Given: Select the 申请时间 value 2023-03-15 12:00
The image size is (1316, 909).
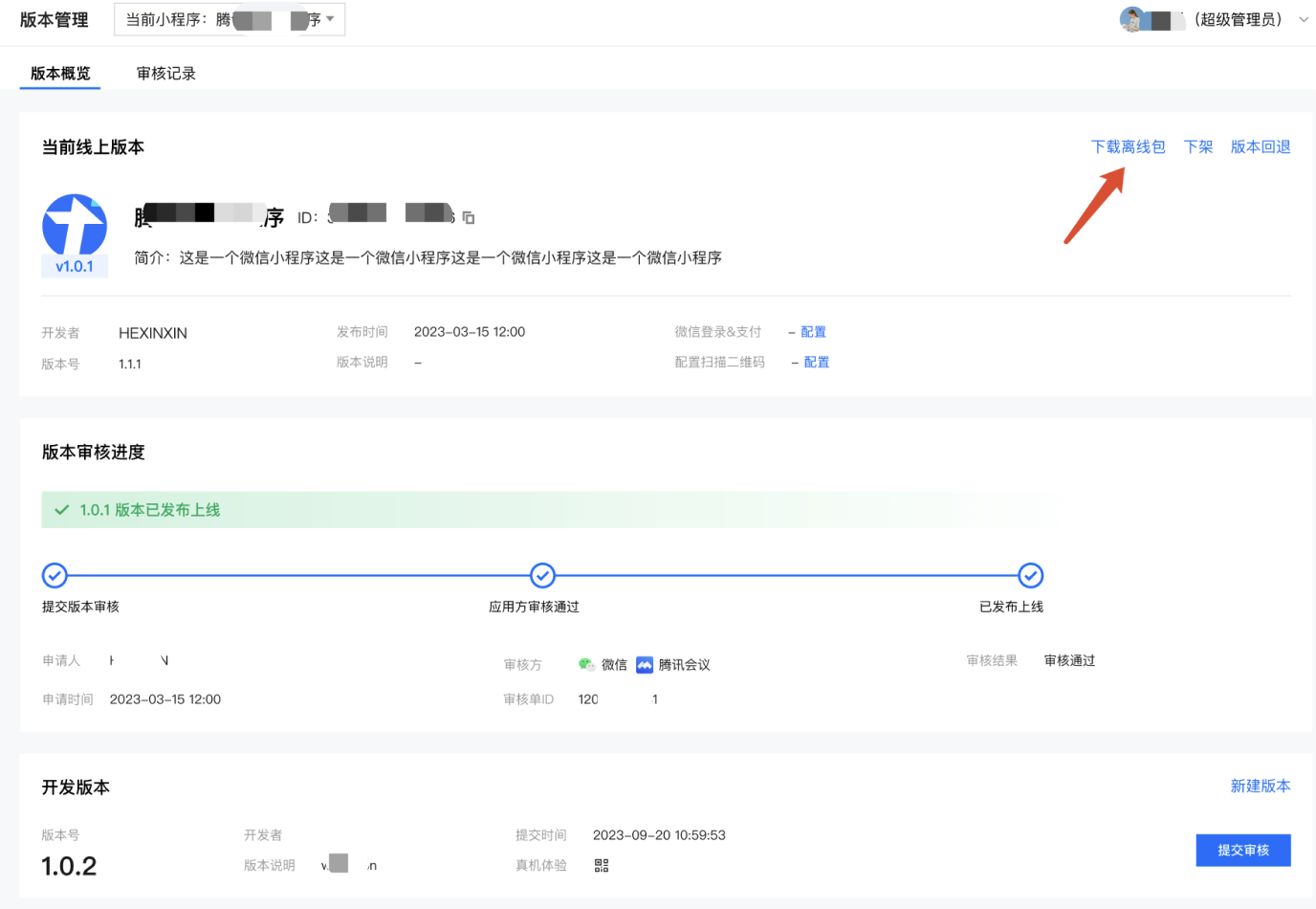Looking at the screenshot, I should [165, 699].
